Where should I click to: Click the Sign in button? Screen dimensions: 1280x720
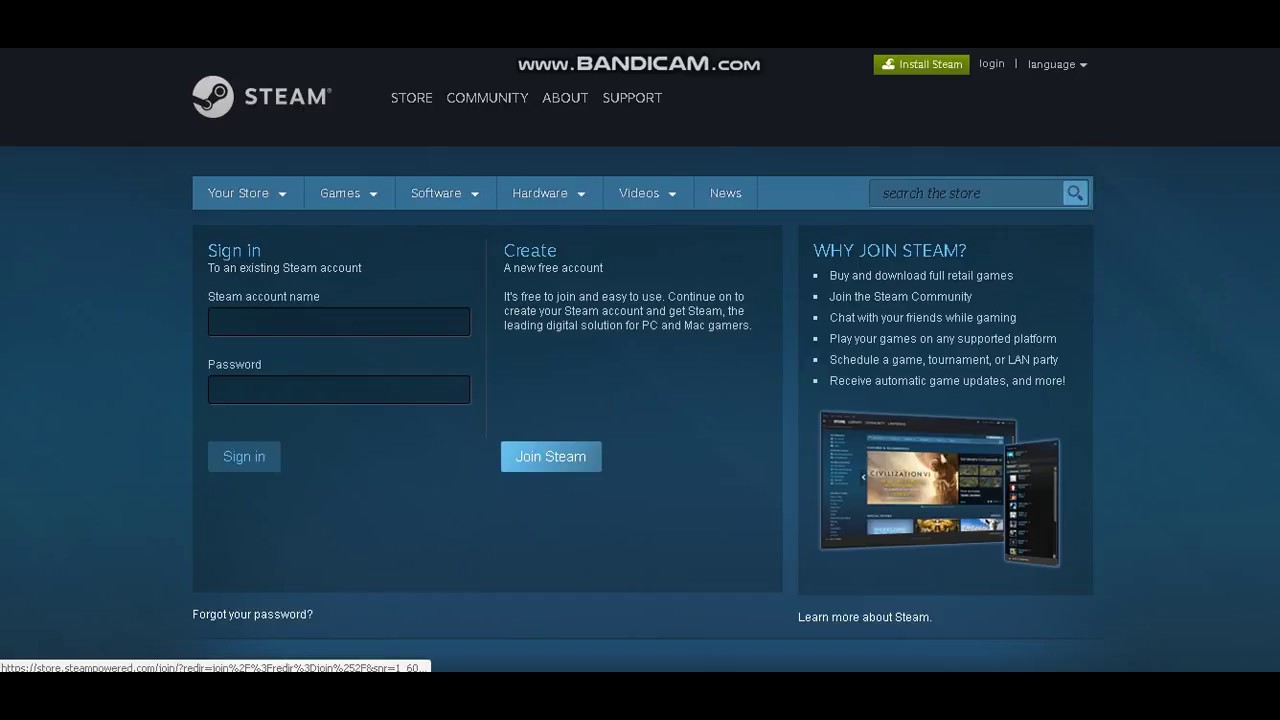pos(244,456)
